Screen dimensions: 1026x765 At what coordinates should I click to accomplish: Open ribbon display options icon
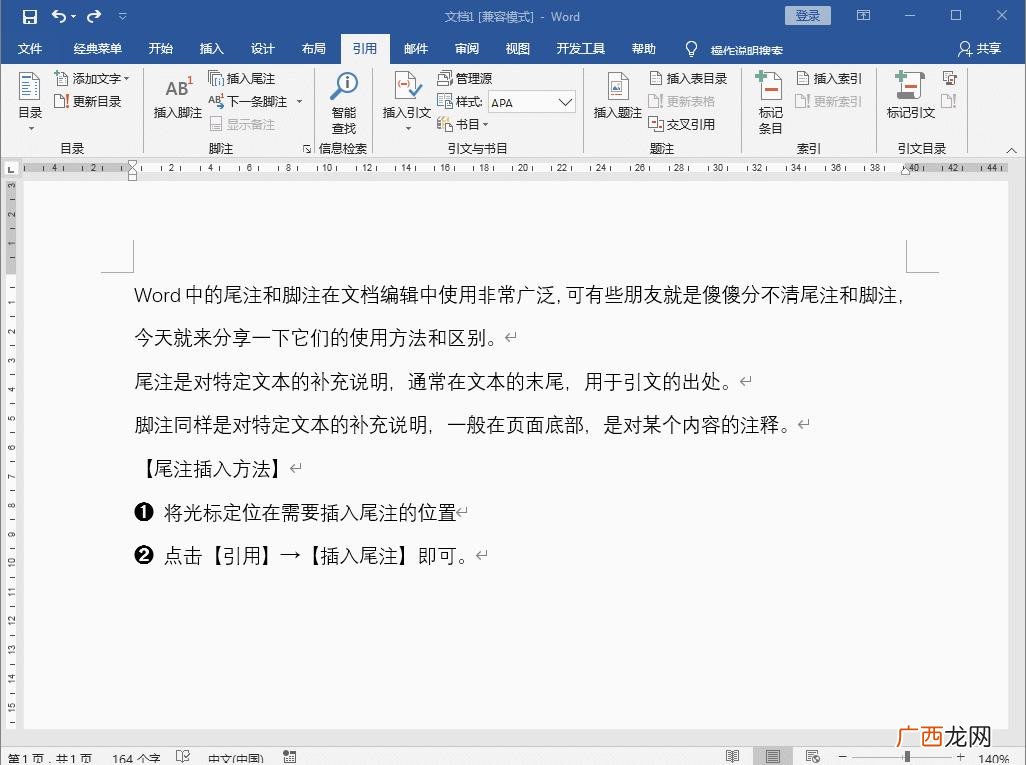[864, 16]
